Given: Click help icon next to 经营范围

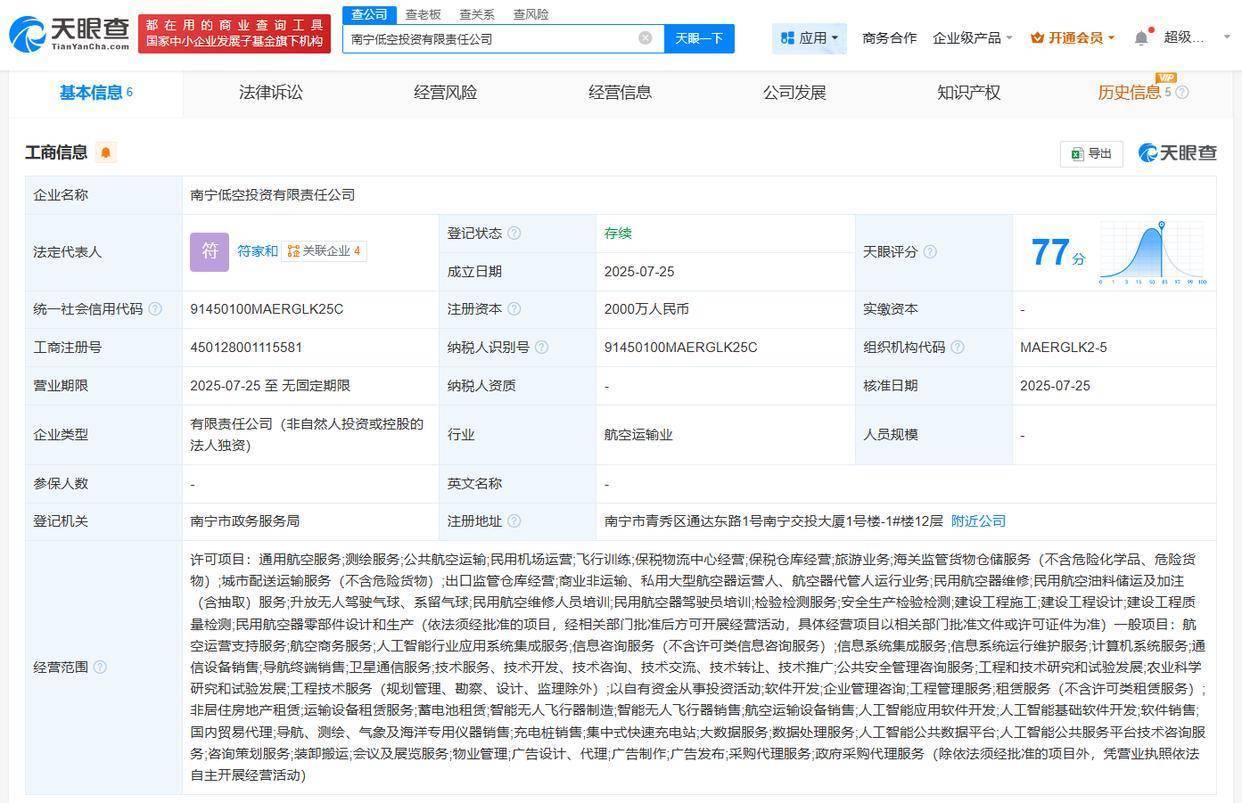Looking at the screenshot, I should coord(100,667).
